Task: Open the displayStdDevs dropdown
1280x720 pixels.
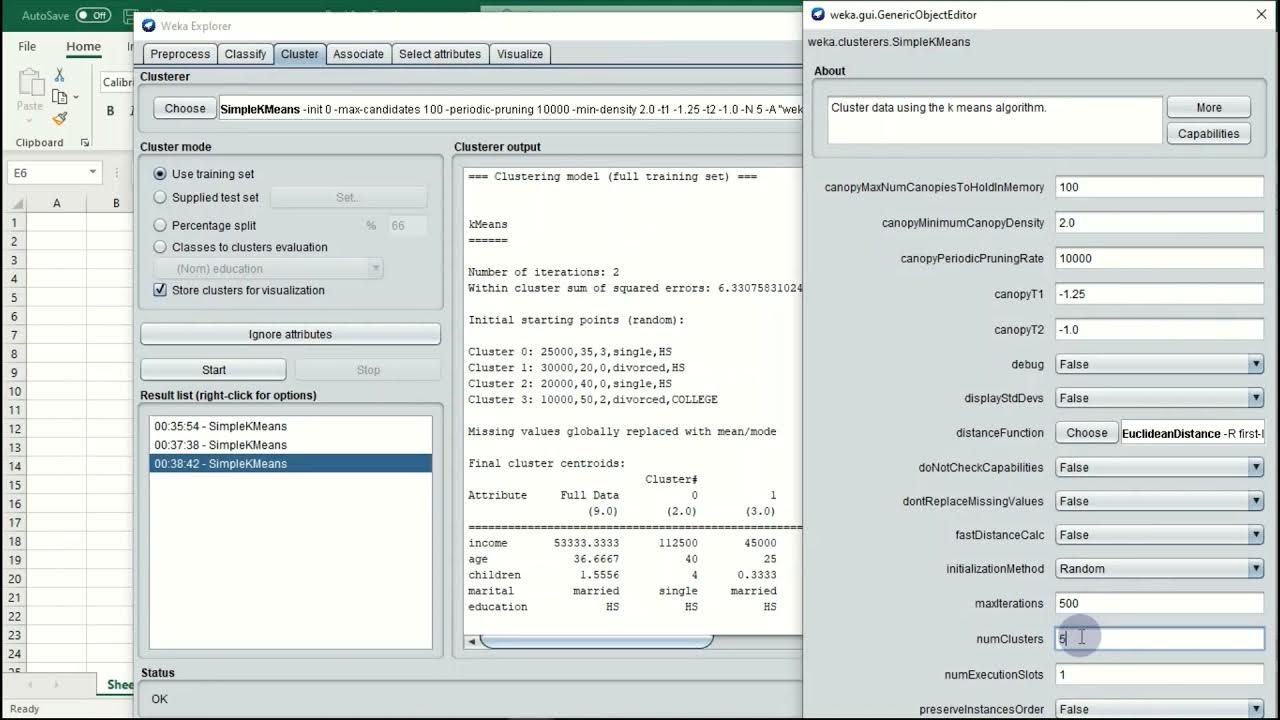Action: tap(1160, 398)
